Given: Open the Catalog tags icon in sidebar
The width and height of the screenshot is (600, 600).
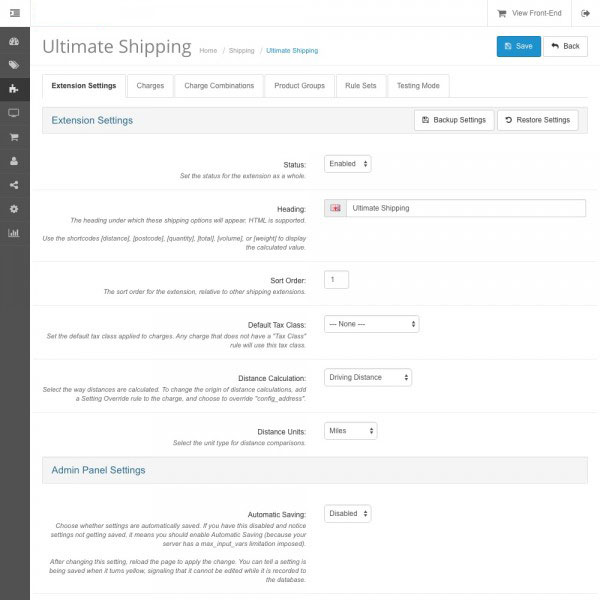Looking at the screenshot, I should point(14,66).
